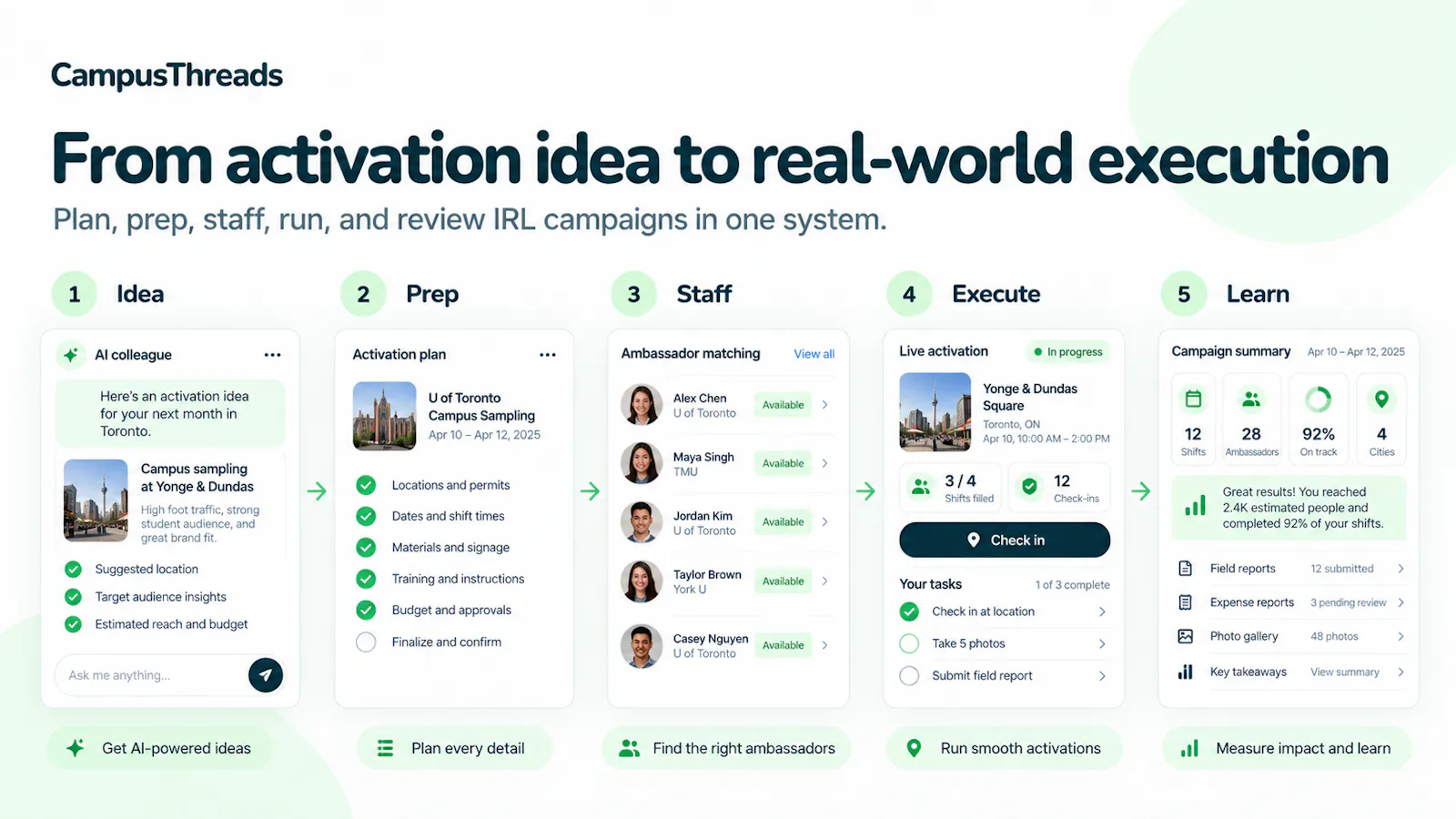Uncheck the Check in at location task
Image resolution: width=1456 pixels, height=819 pixels.
point(909,612)
